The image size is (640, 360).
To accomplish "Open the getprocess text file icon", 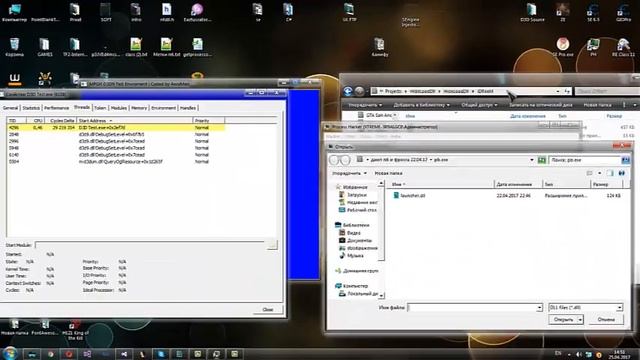I will click(197, 47).
